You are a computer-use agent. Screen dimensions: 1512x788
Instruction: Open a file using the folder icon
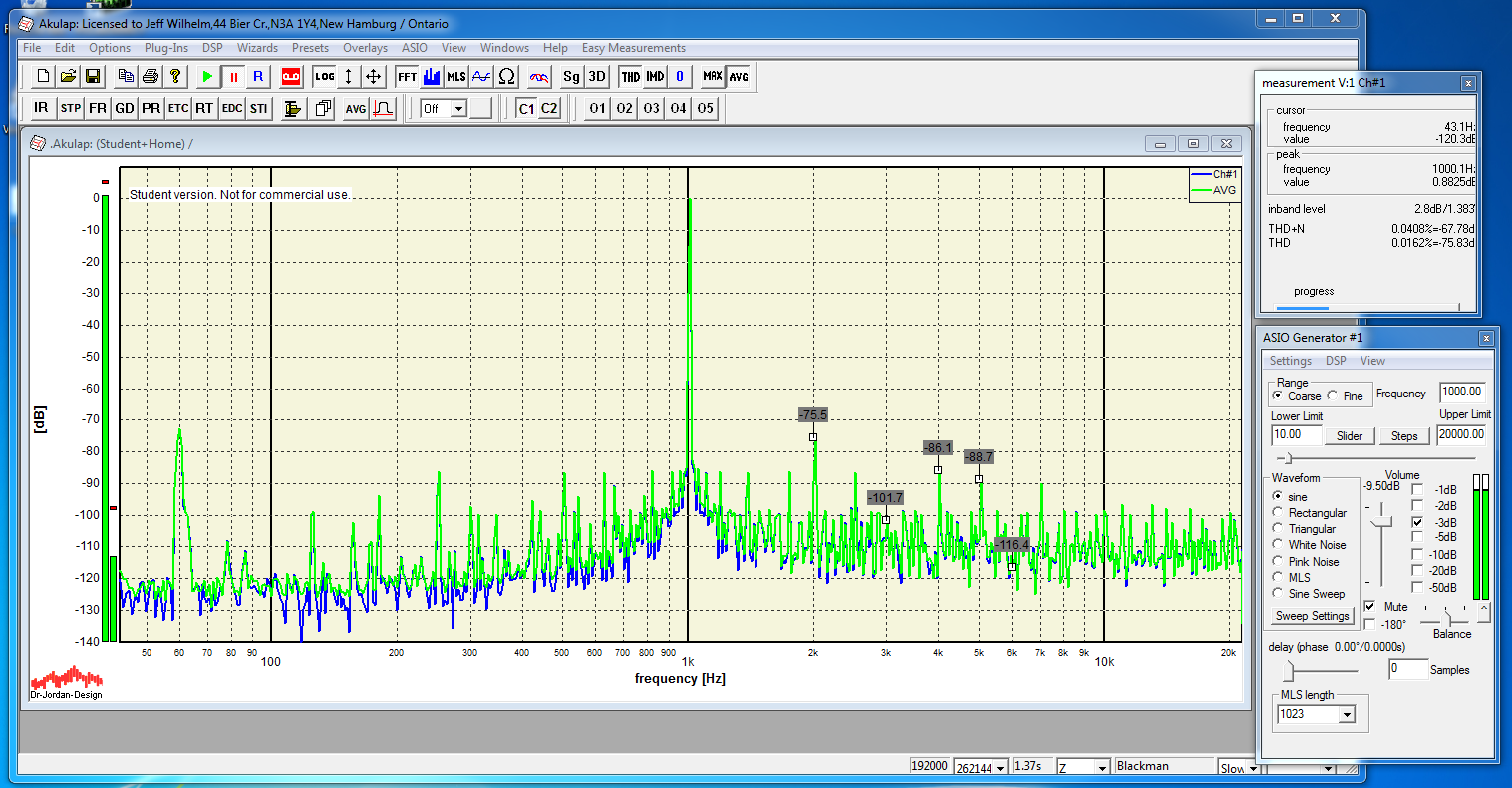tap(68, 76)
